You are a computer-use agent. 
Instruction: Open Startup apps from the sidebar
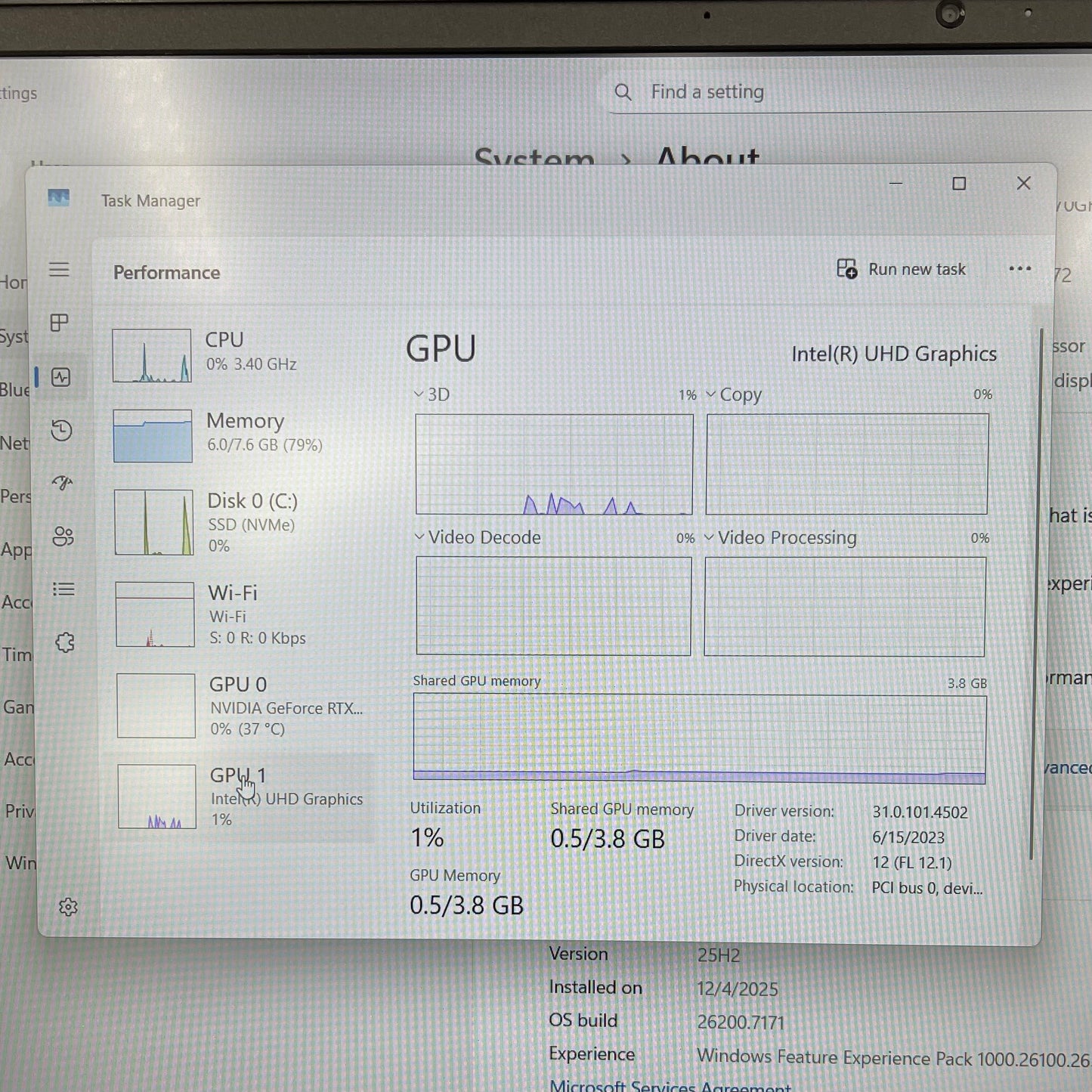(63, 484)
